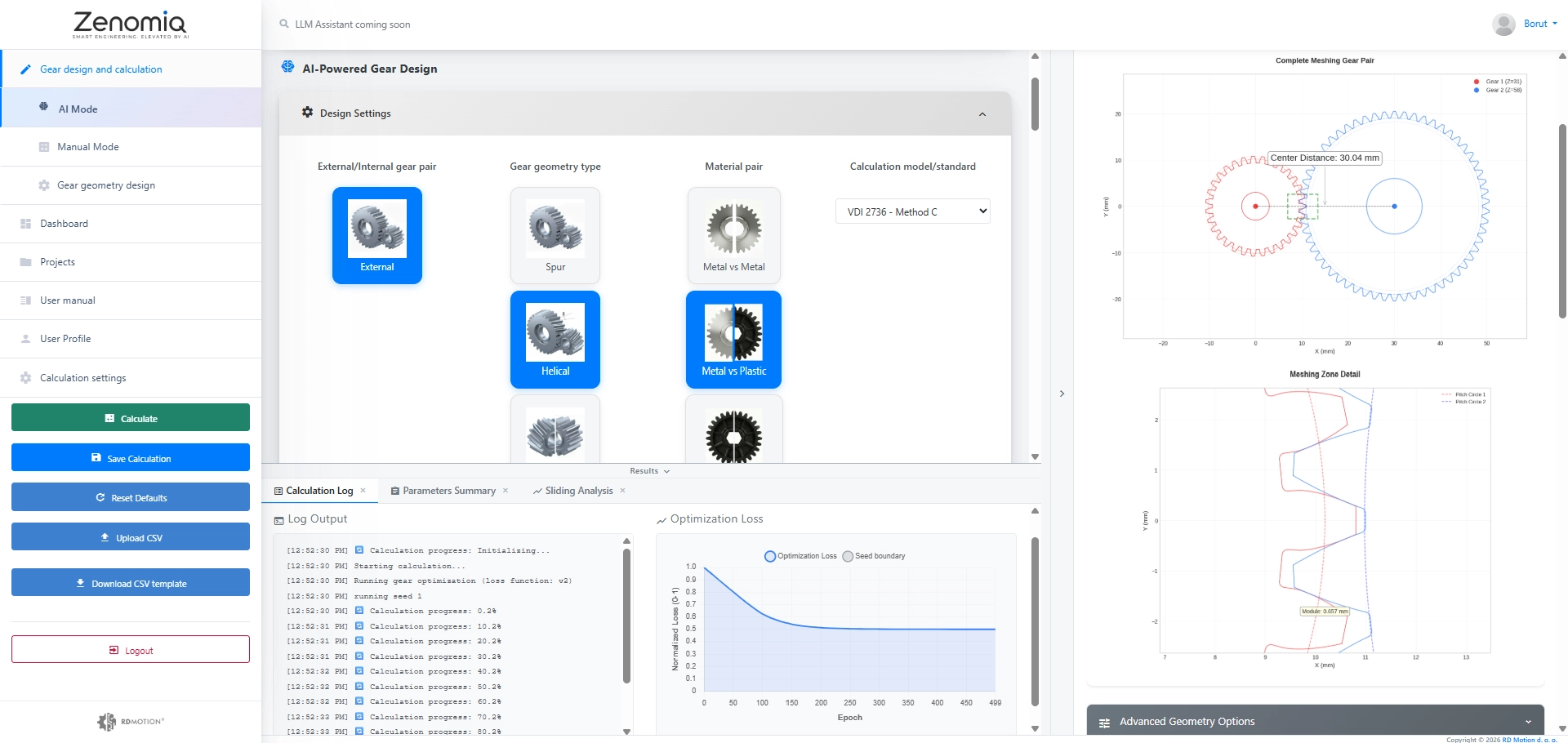Toggle Optimization Loss series in chart legend
The height and width of the screenshot is (743, 1568).
coord(800,556)
